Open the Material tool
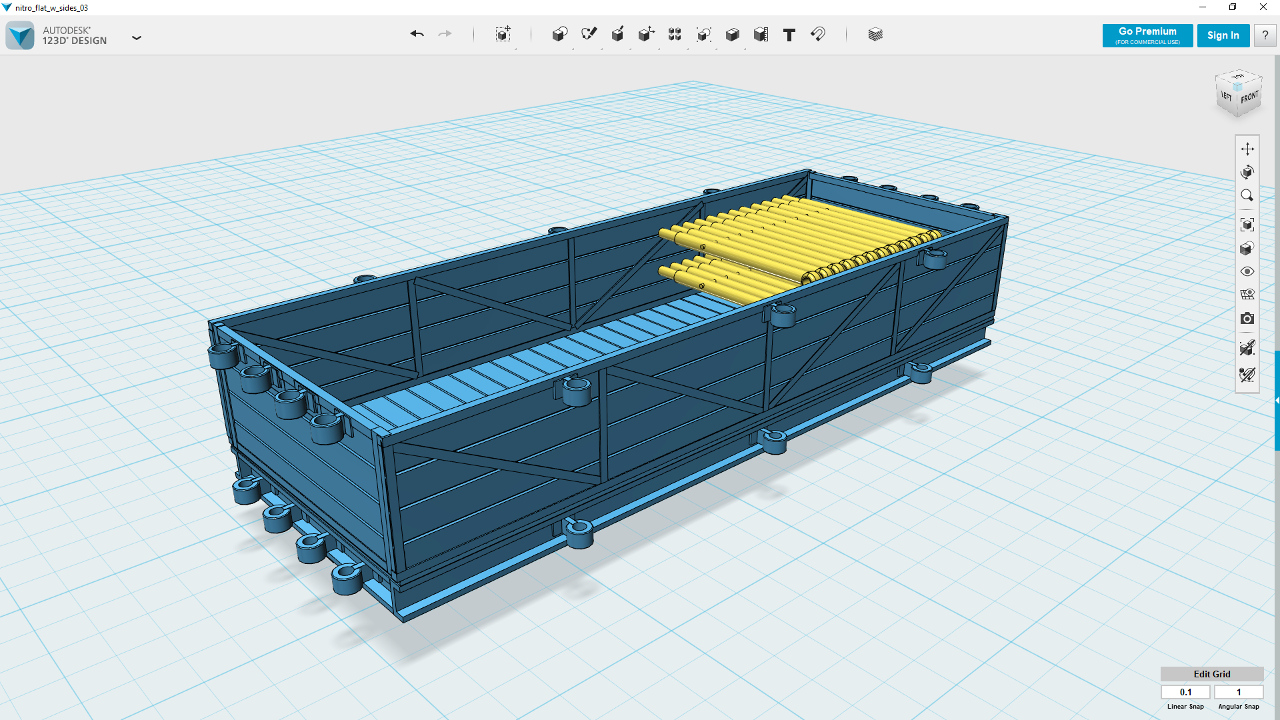This screenshot has width=1280, height=720. point(876,34)
